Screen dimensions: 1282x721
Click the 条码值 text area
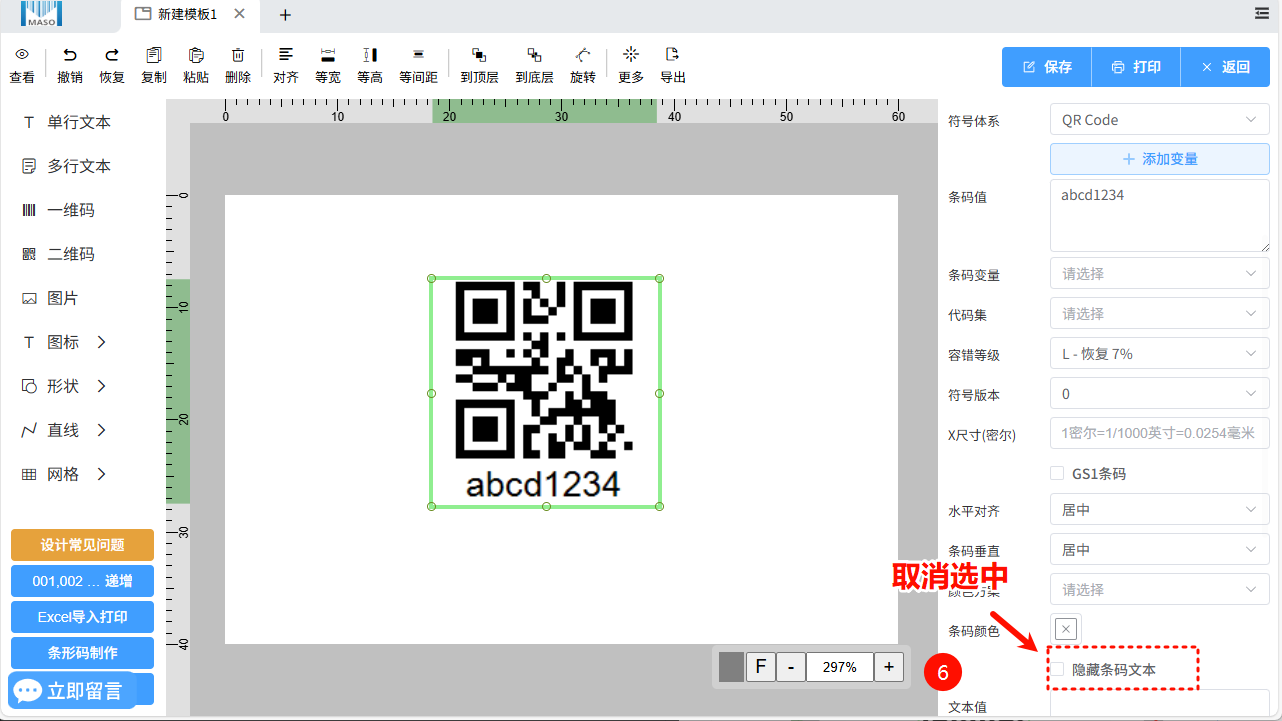click(1159, 215)
